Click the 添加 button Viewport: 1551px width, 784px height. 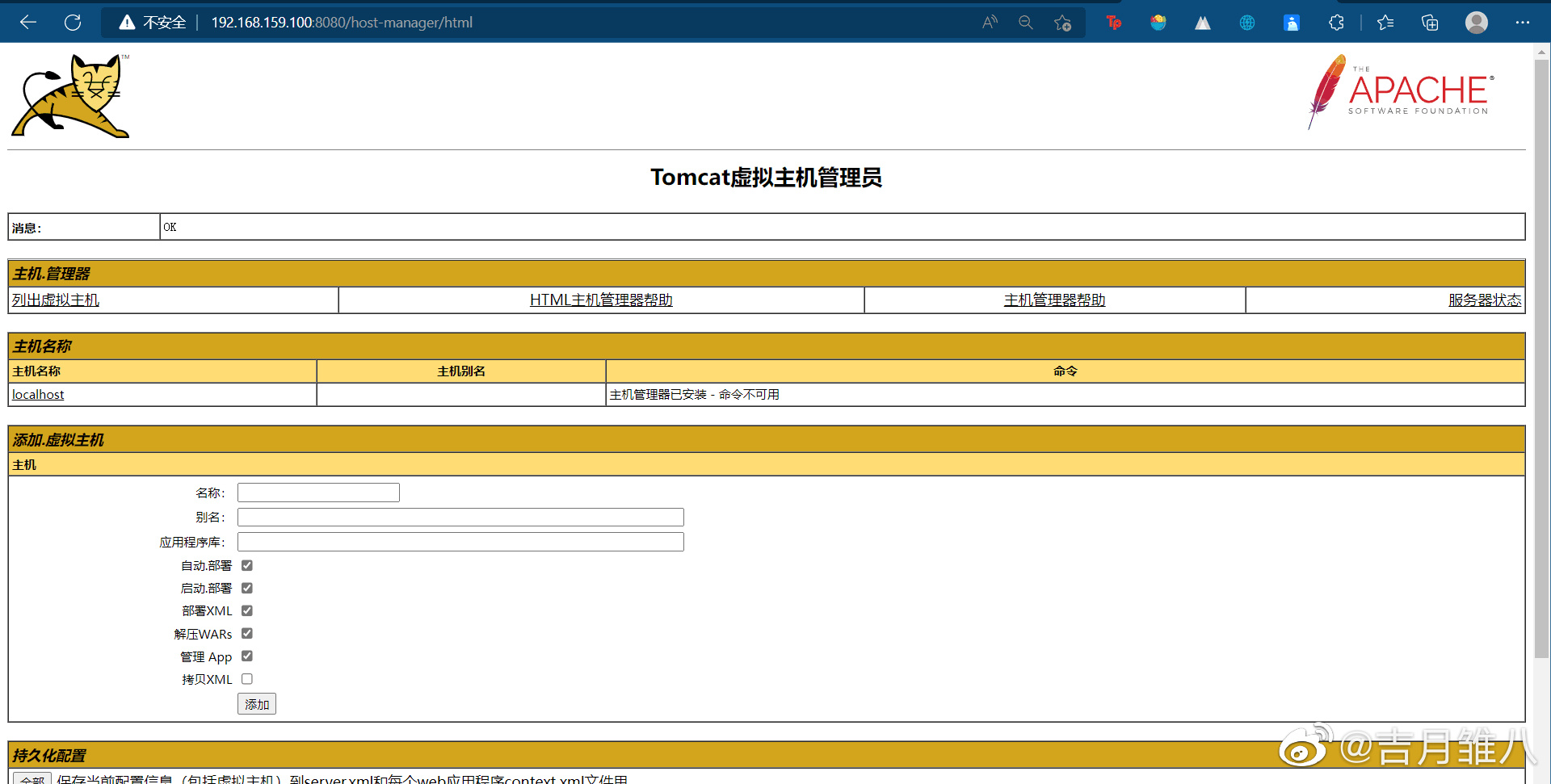click(x=257, y=704)
